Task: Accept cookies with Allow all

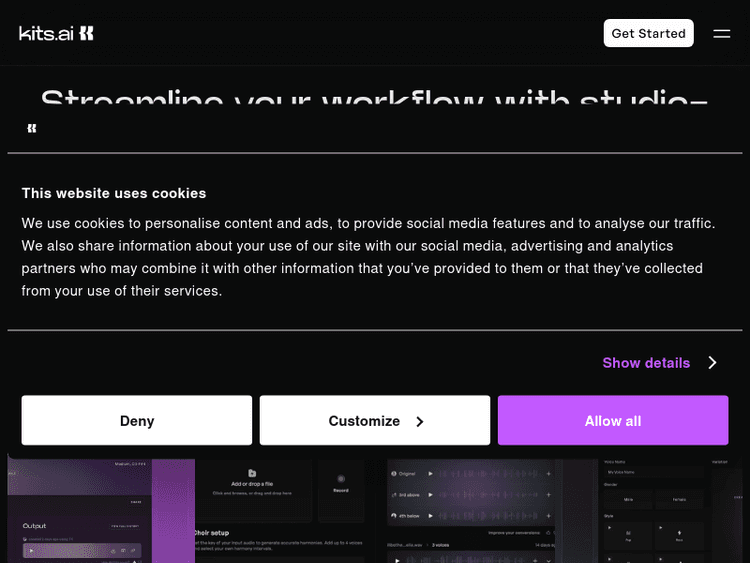Action: click(x=613, y=421)
